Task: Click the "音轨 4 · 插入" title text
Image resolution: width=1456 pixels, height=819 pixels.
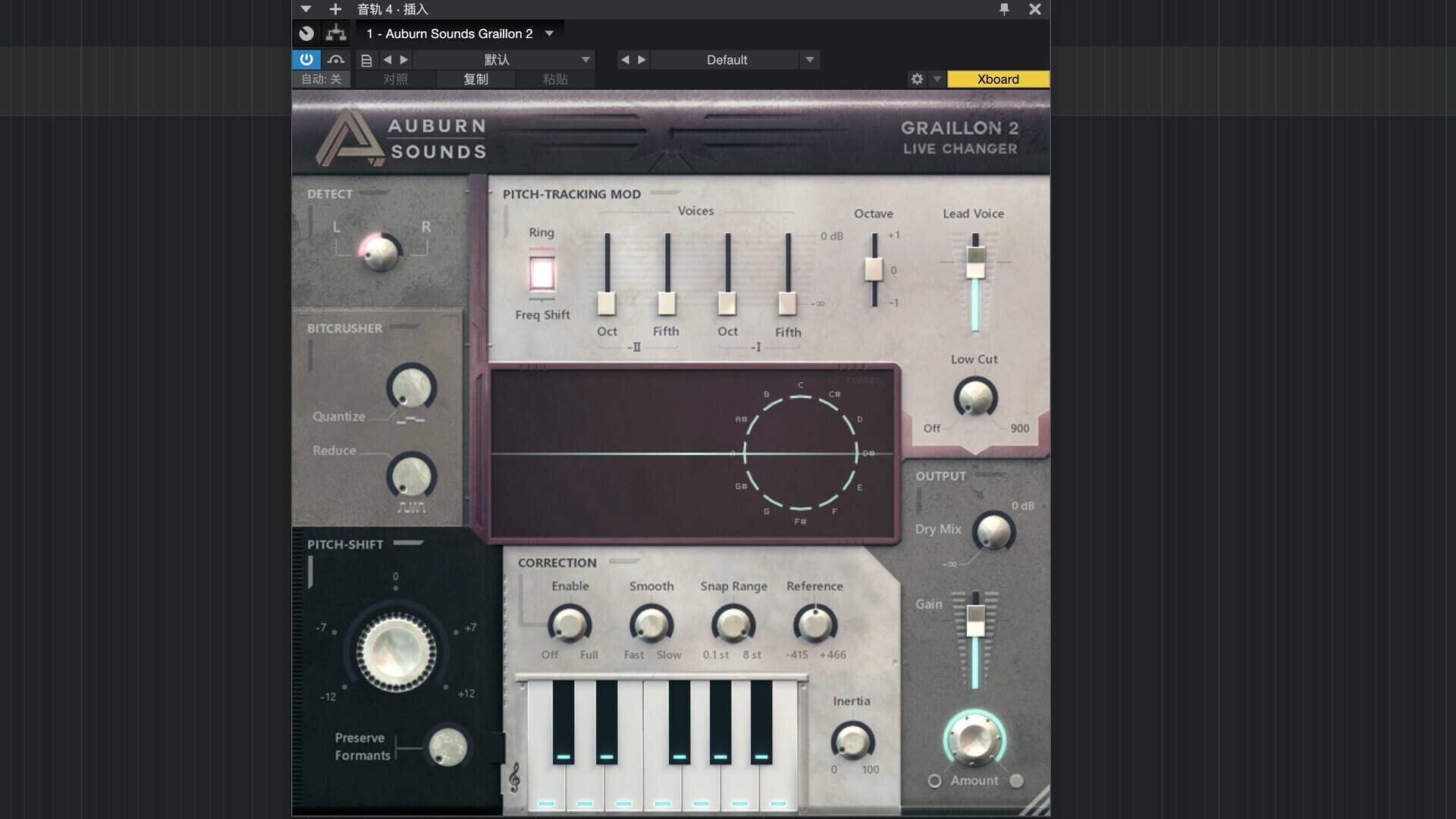Action: point(393,9)
